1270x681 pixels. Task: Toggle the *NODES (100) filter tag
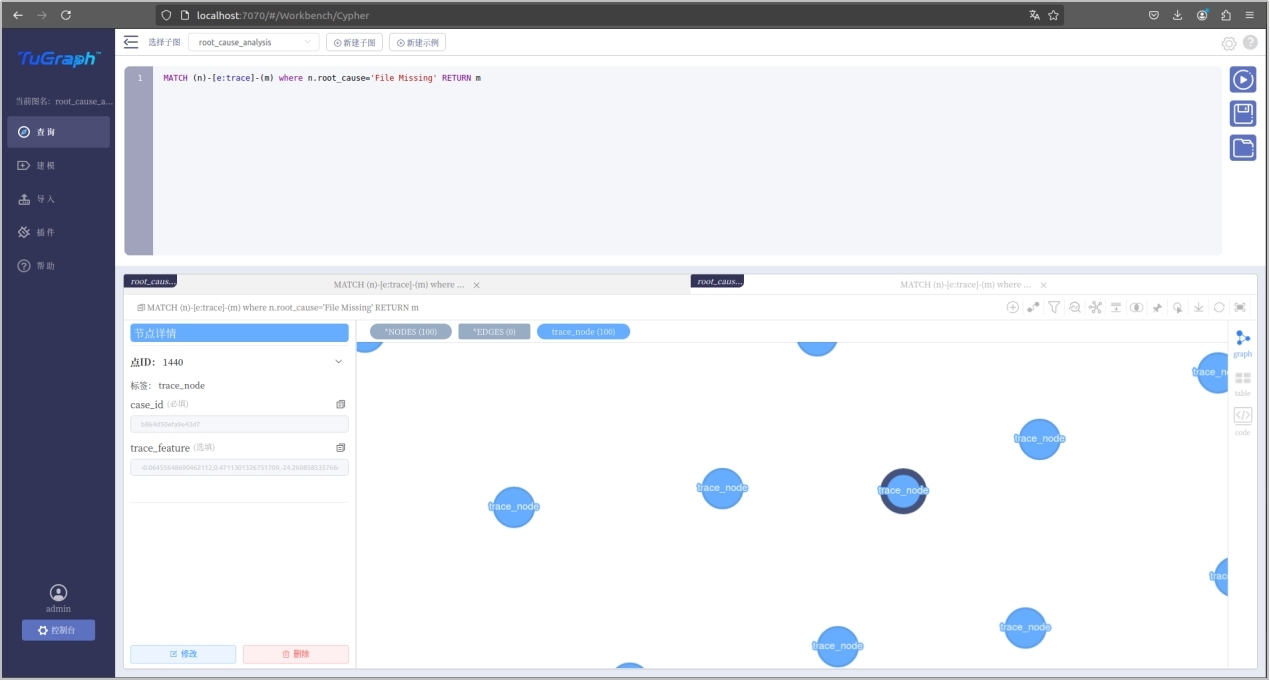[411, 332]
